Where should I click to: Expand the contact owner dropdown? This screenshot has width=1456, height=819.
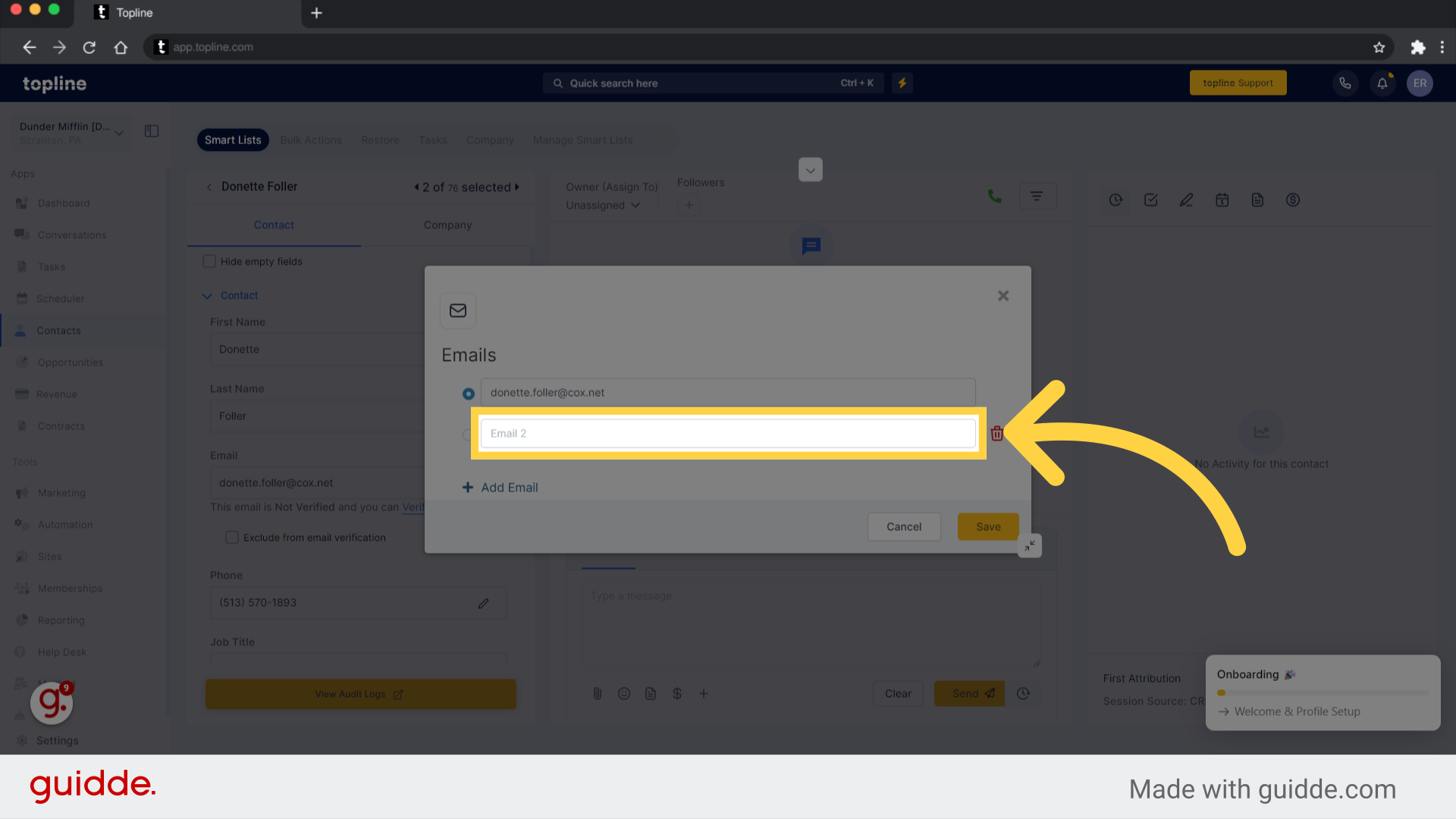(603, 205)
